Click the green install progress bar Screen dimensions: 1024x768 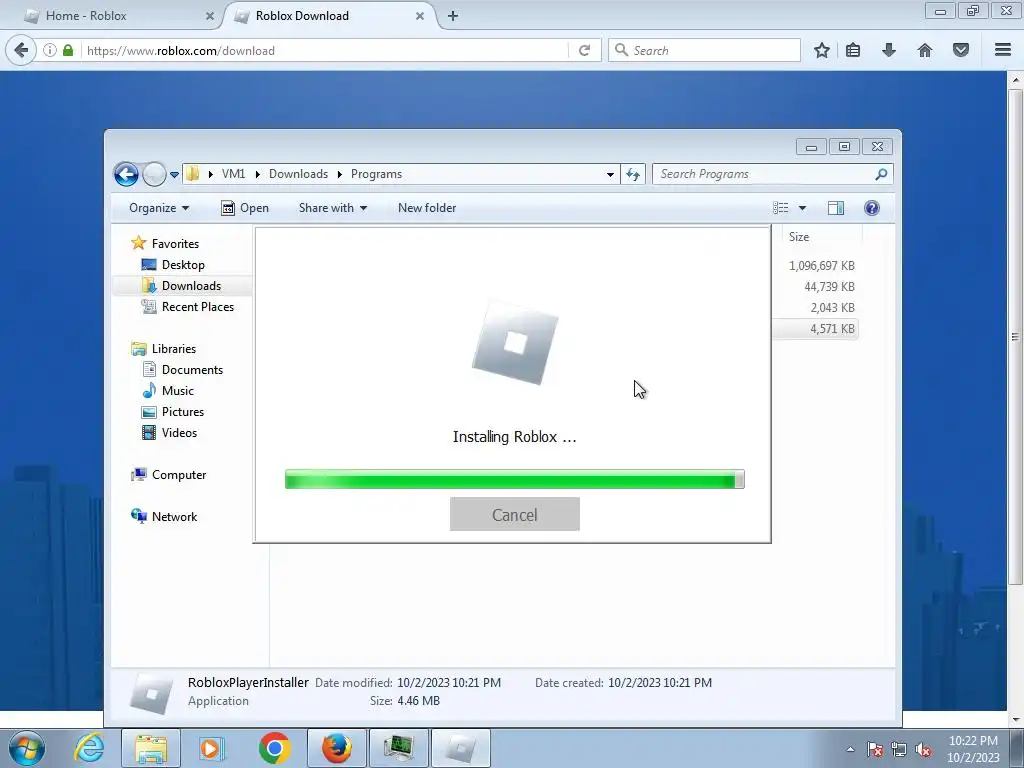coord(515,479)
